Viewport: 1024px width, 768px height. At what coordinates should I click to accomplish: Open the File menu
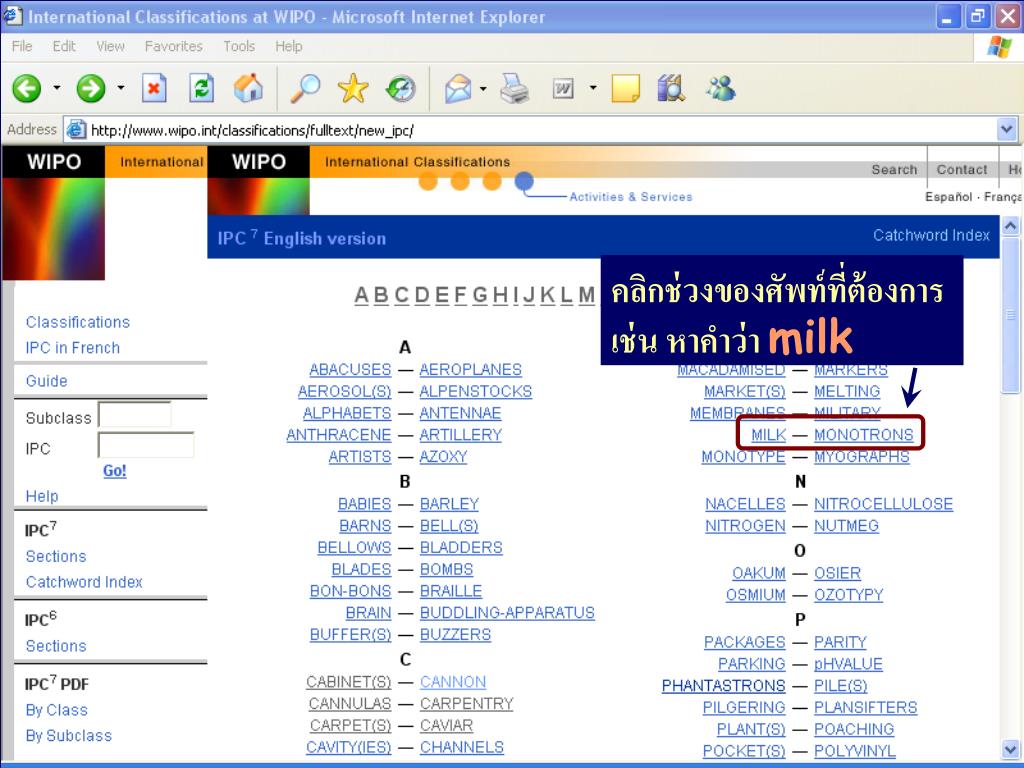22,46
